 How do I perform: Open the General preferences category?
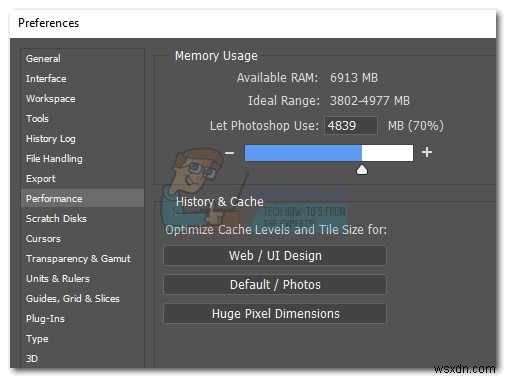pyautogui.click(x=43, y=59)
